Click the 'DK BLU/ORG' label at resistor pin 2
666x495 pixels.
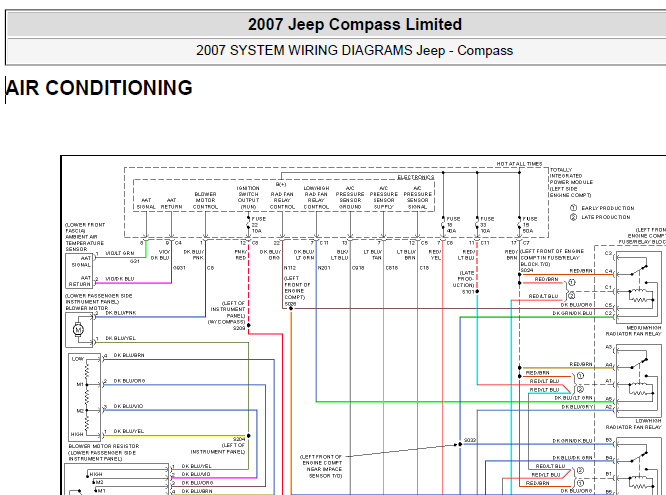coord(129,381)
